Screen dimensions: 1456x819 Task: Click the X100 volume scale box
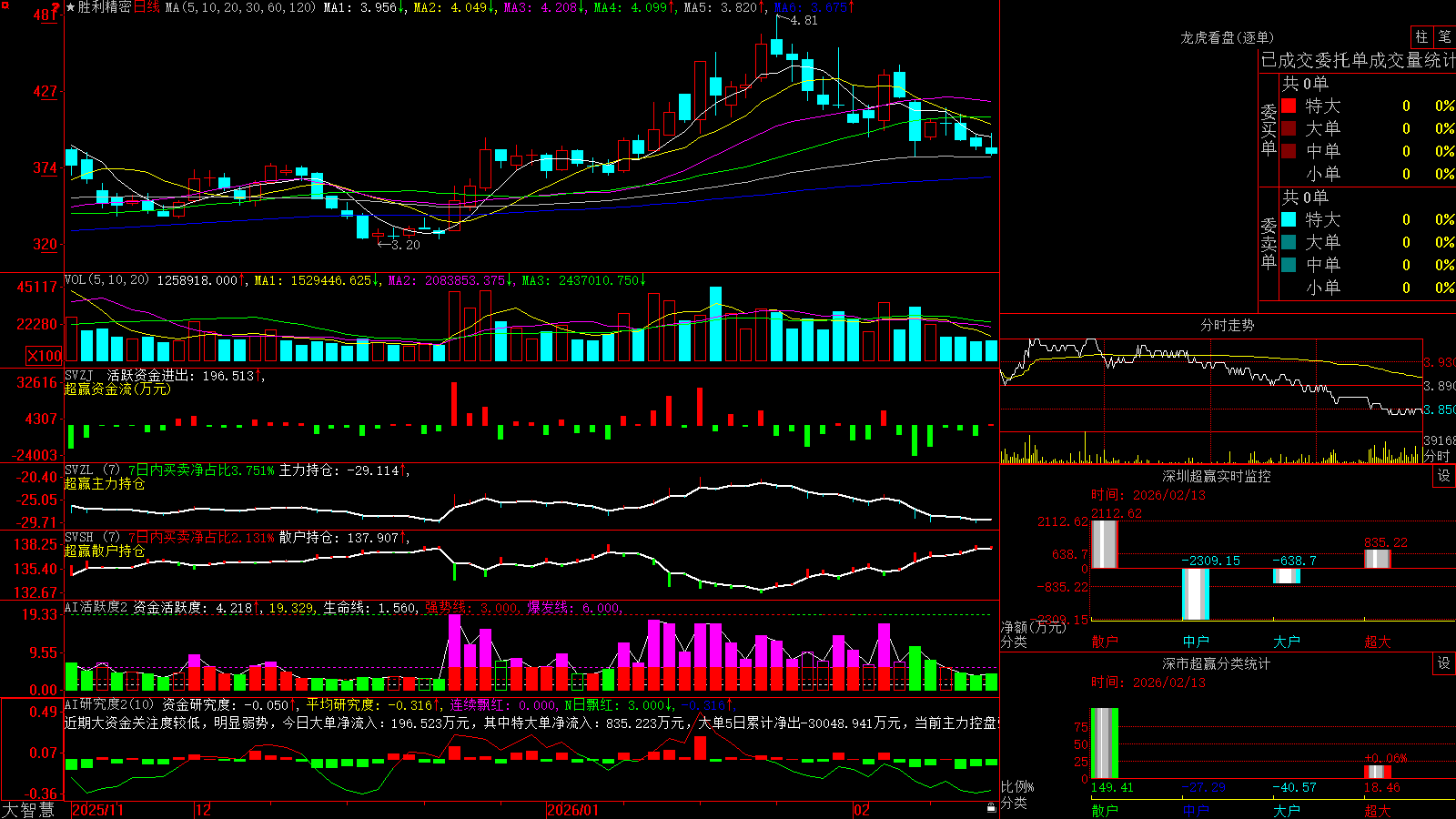tap(45, 356)
